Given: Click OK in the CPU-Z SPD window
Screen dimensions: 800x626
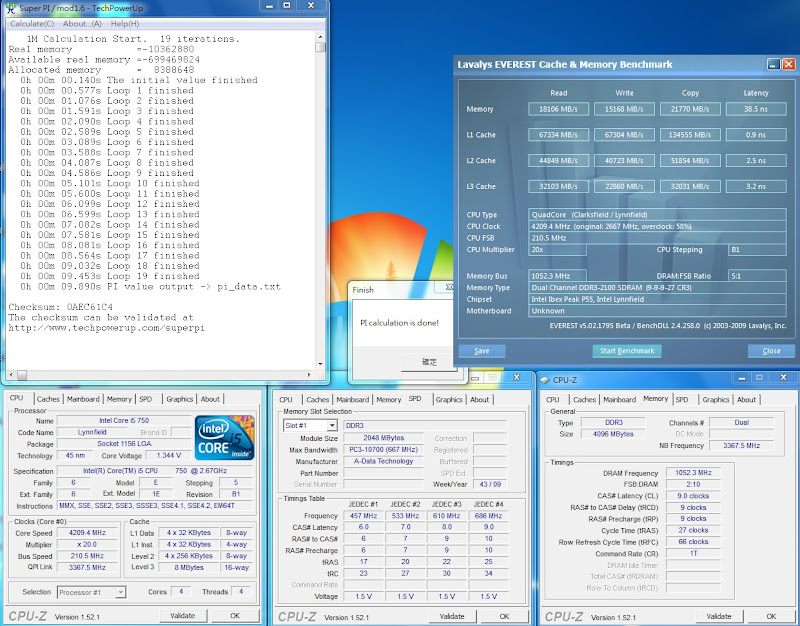Looking at the screenshot, I should point(504,616).
